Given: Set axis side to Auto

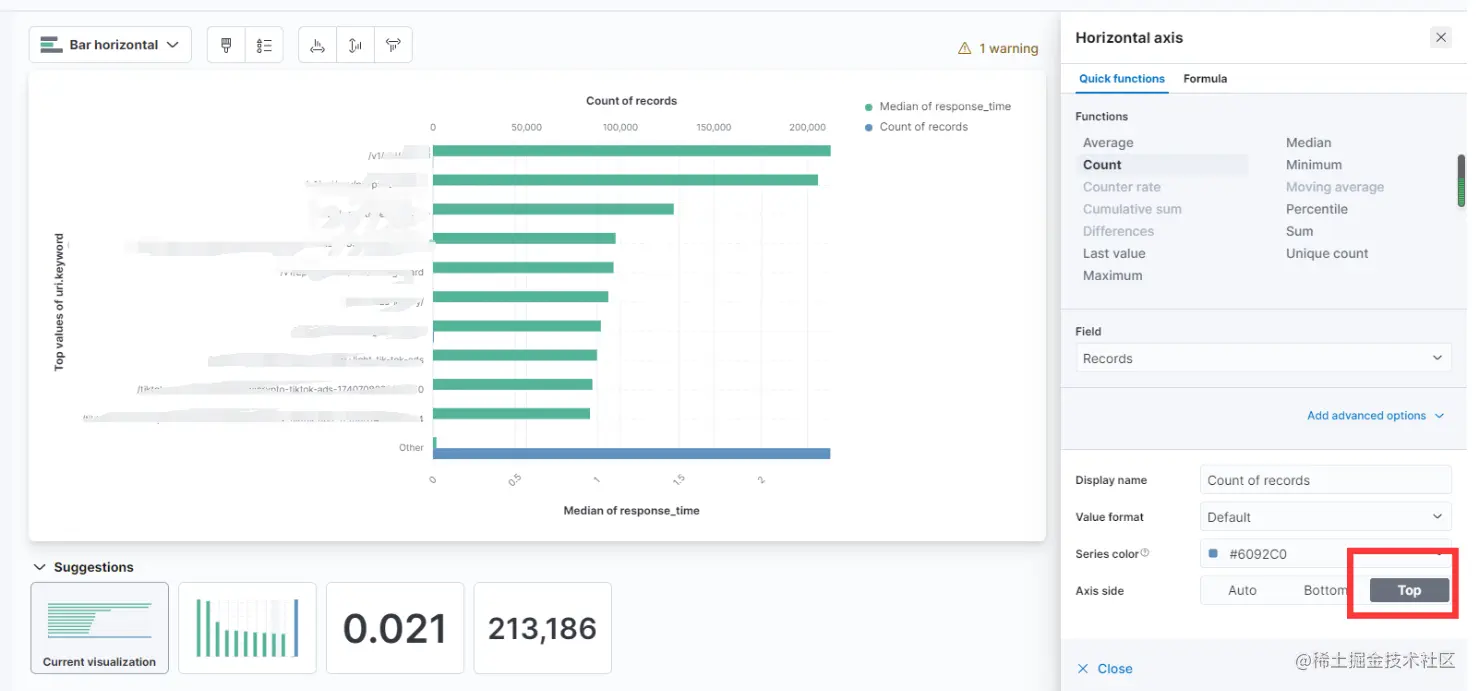Looking at the screenshot, I should click(1242, 591).
